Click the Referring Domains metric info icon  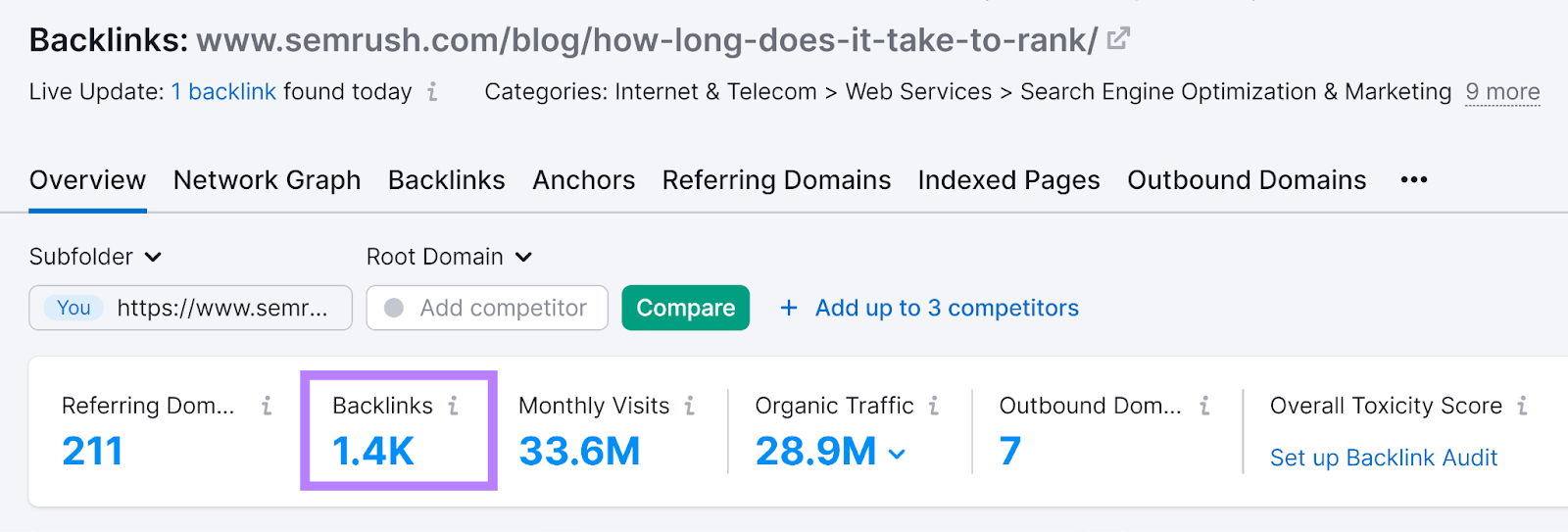(x=267, y=406)
